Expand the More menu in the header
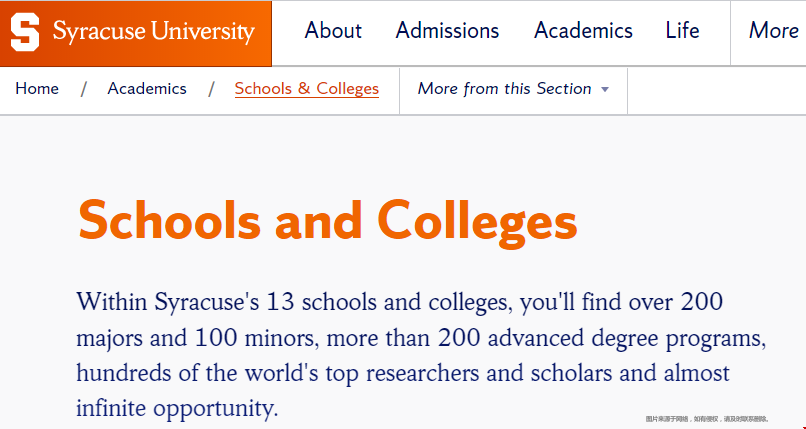 [774, 31]
